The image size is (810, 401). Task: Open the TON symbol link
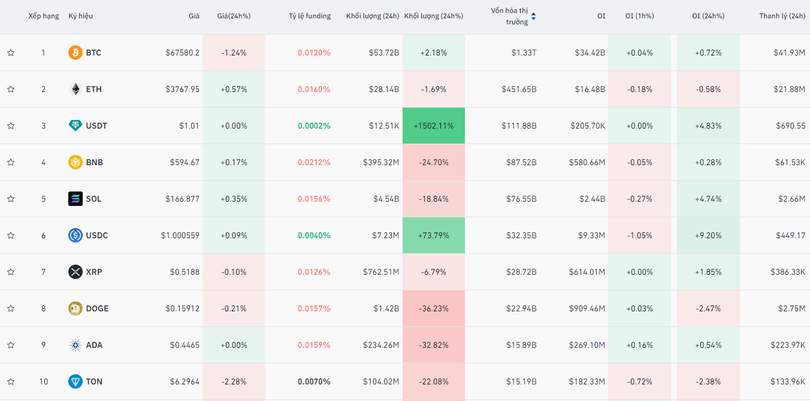(93, 382)
